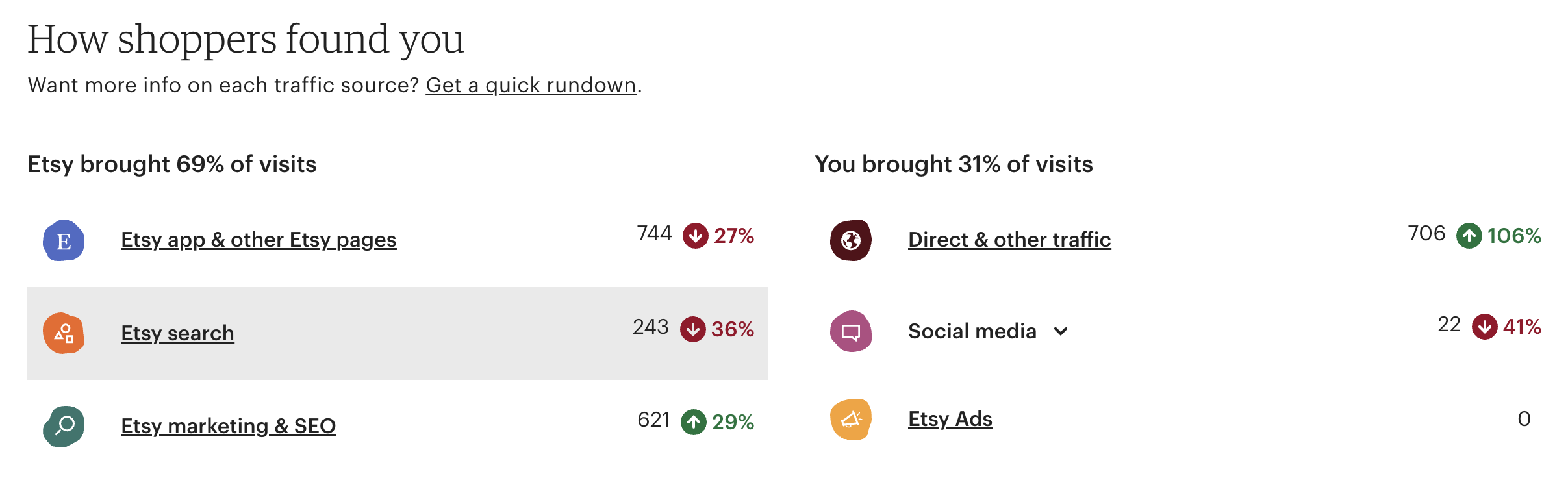
Task: Open the Social media row label
Action: pos(972,331)
